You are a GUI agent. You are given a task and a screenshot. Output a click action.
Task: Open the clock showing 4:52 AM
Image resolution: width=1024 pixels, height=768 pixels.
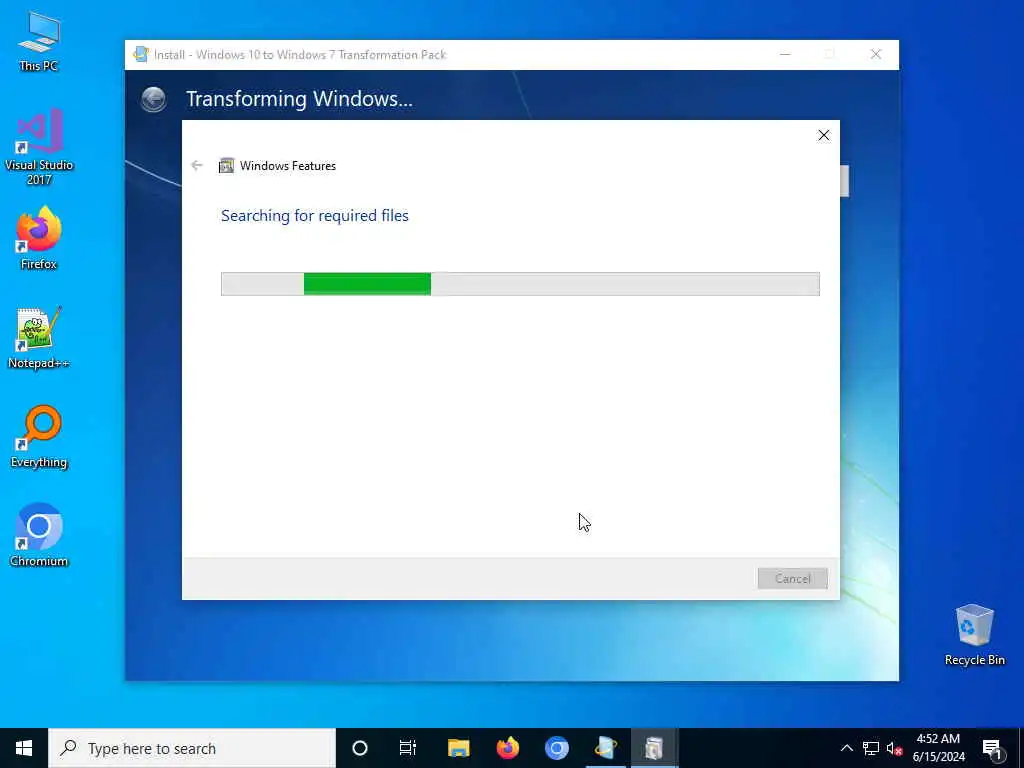pos(938,748)
